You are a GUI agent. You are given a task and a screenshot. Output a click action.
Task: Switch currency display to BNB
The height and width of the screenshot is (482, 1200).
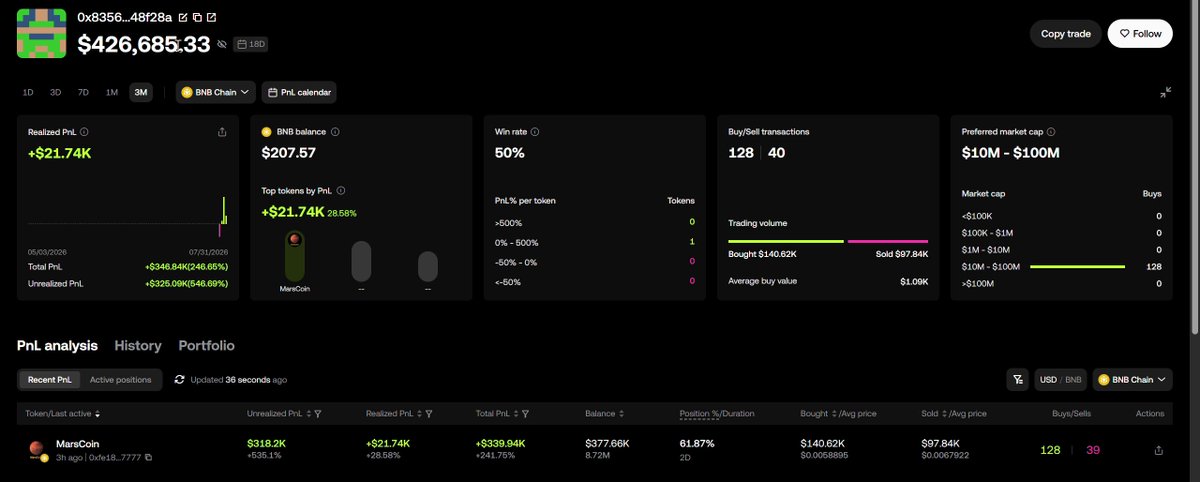(1073, 380)
